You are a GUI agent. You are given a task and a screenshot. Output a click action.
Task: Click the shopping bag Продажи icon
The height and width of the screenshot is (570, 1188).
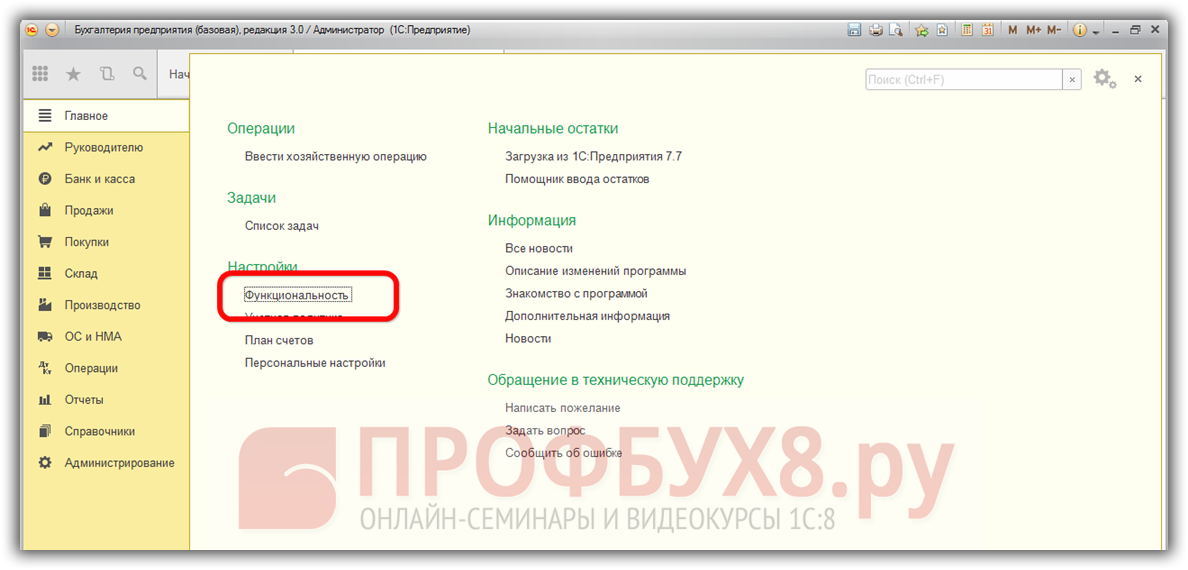[45, 210]
